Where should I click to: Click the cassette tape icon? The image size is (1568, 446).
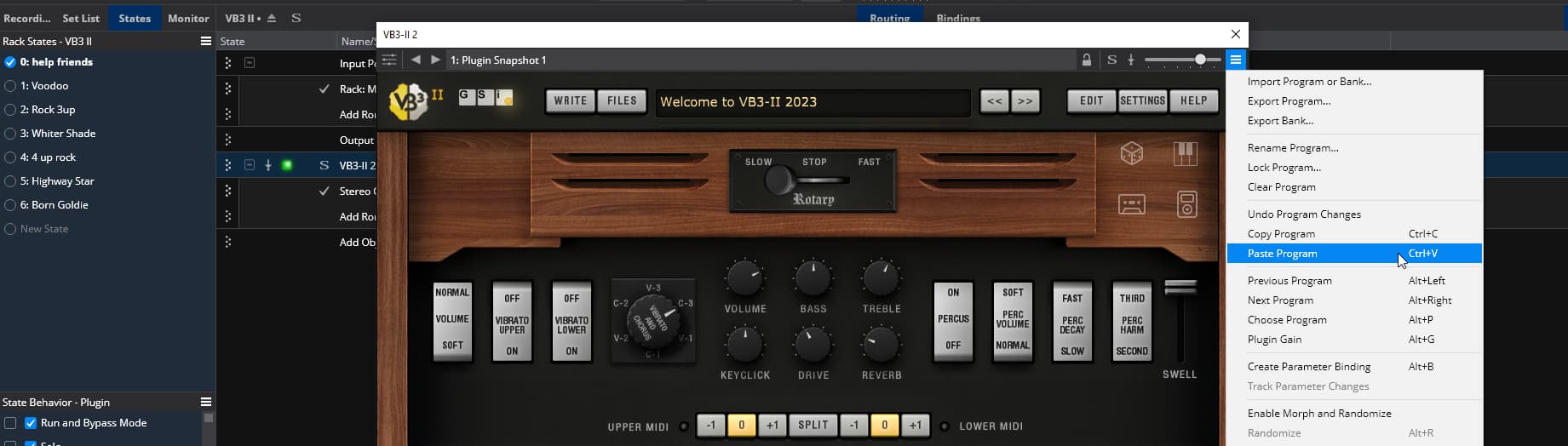click(x=1131, y=204)
